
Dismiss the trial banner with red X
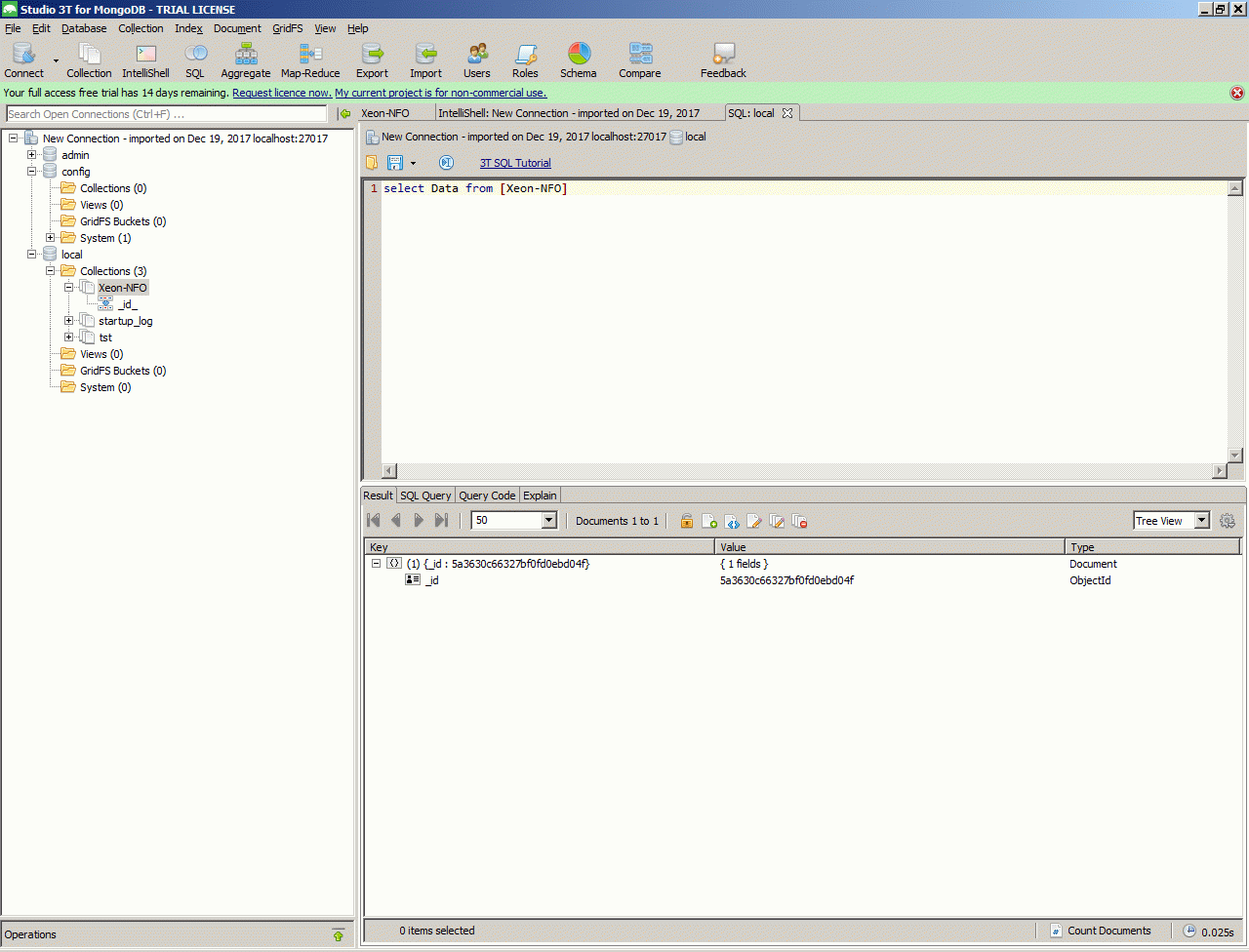[1237, 93]
